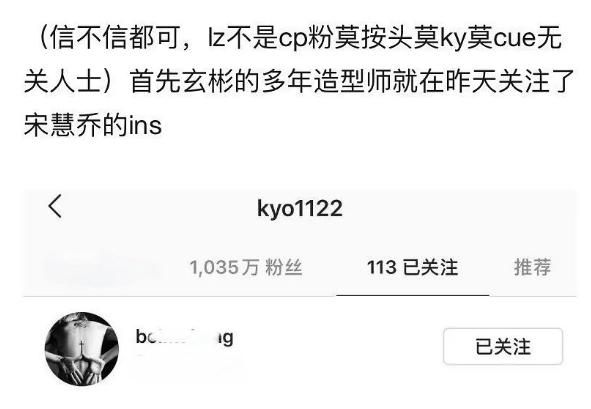The height and width of the screenshot is (409, 591).
Task: Open the 1,035万 粉丝 followers tab
Action: click(246, 268)
